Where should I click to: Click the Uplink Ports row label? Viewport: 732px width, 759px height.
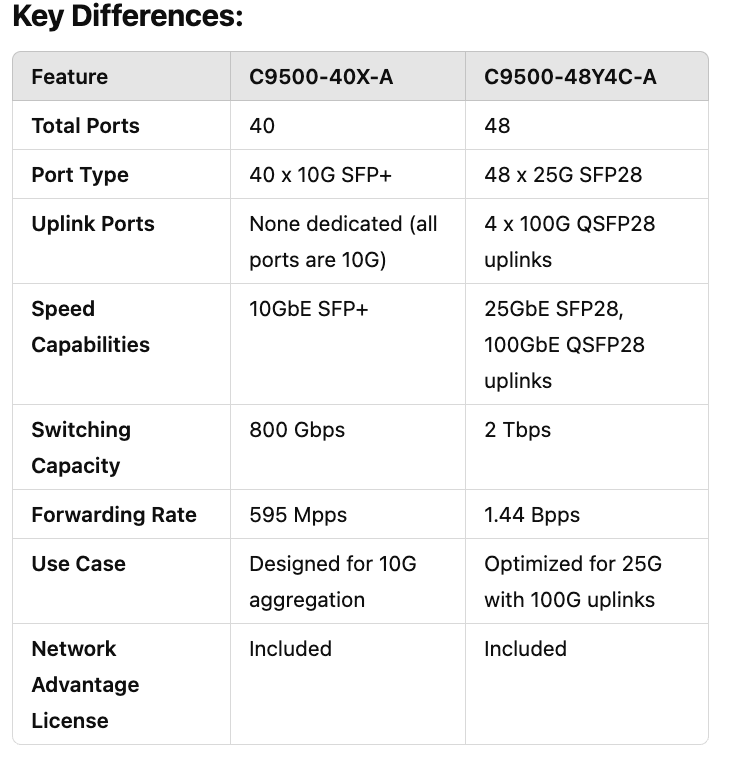click(93, 224)
